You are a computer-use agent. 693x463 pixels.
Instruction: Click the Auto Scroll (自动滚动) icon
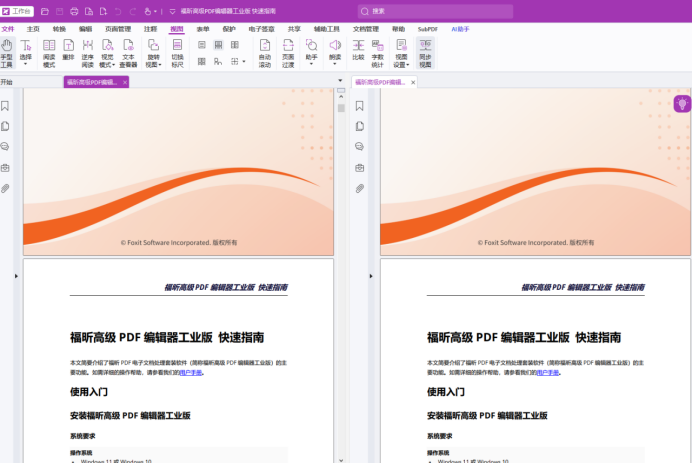click(x=265, y=53)
